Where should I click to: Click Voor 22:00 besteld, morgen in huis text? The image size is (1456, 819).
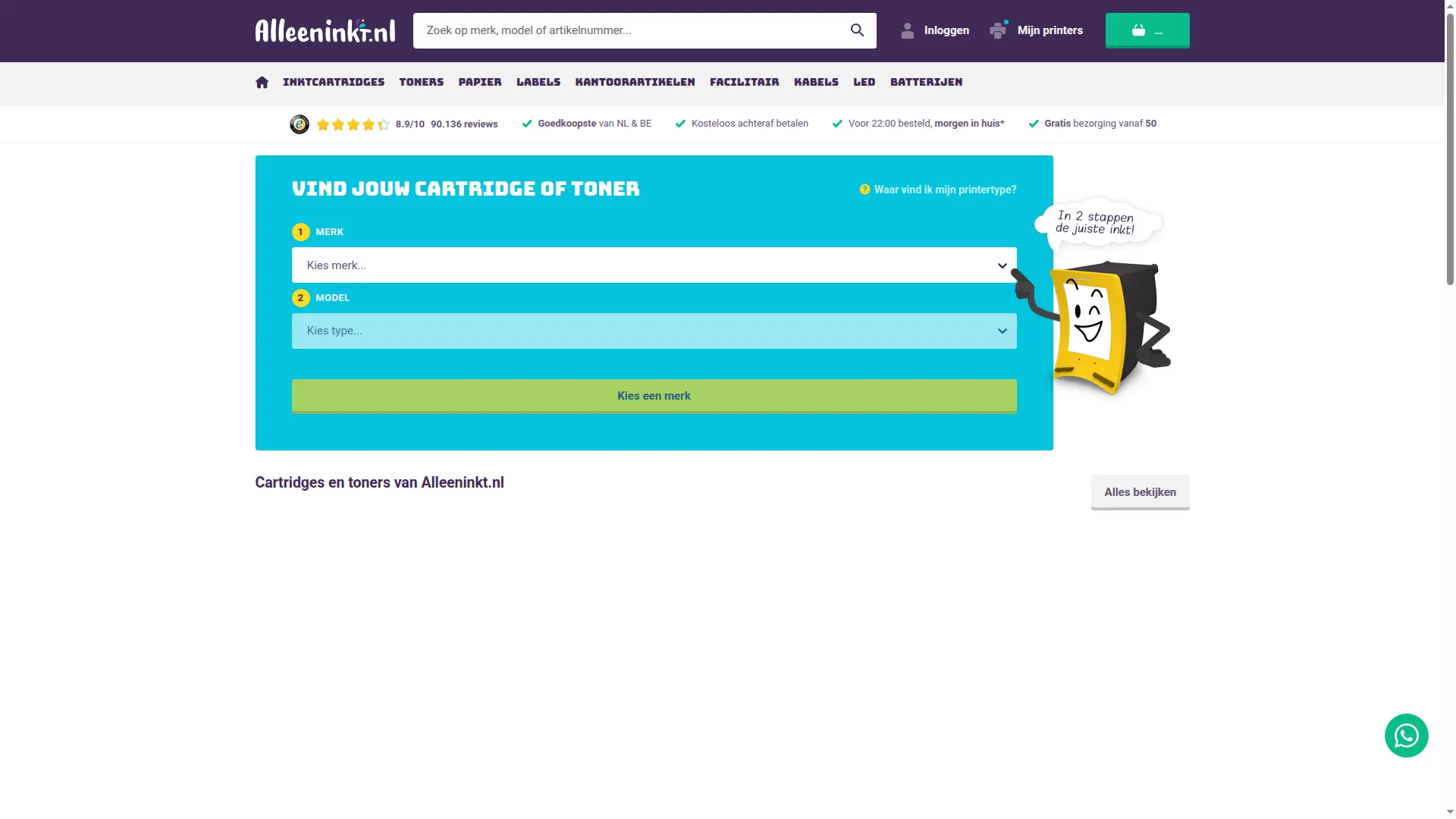926,124
